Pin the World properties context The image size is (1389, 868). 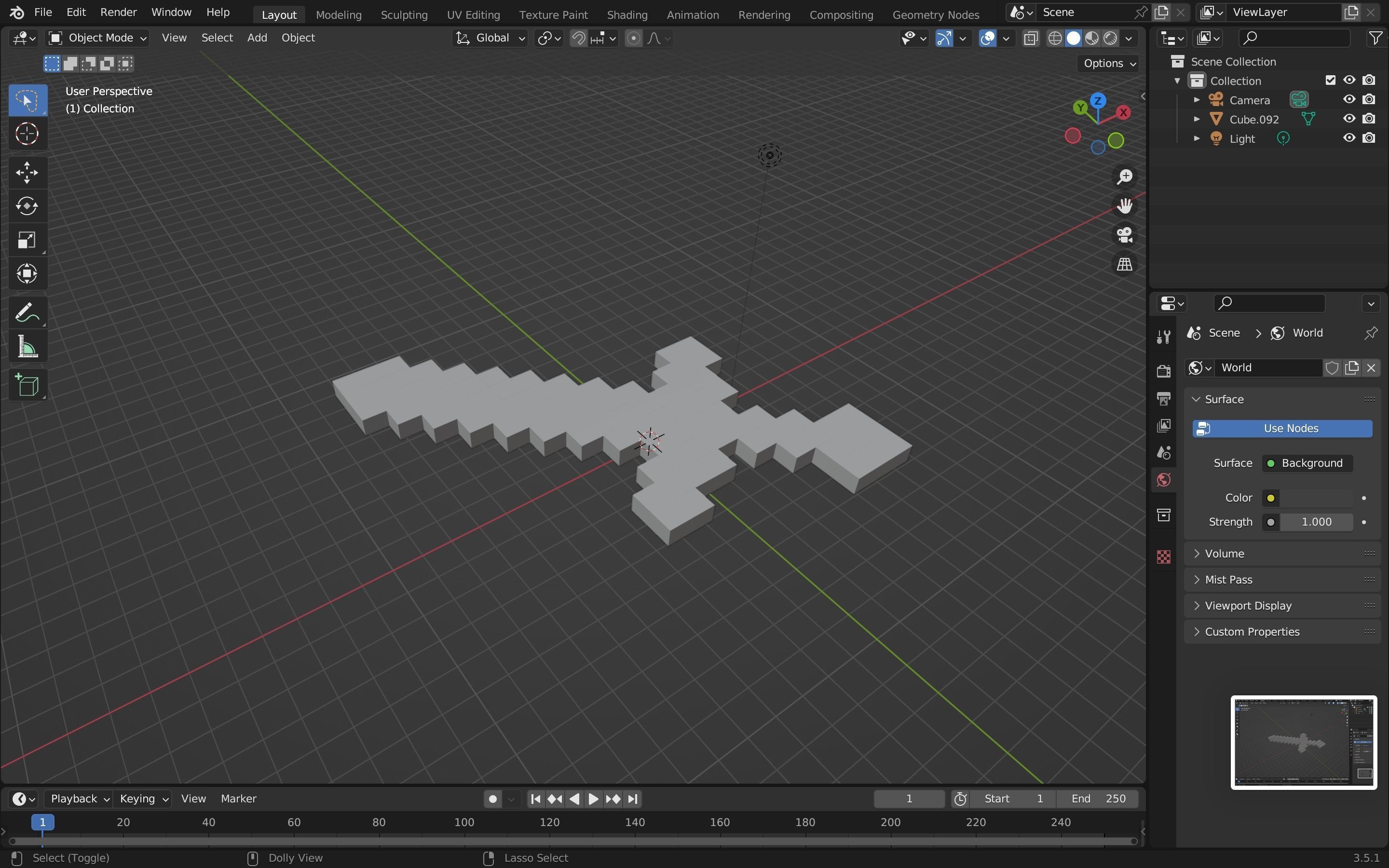point(1371,333)
